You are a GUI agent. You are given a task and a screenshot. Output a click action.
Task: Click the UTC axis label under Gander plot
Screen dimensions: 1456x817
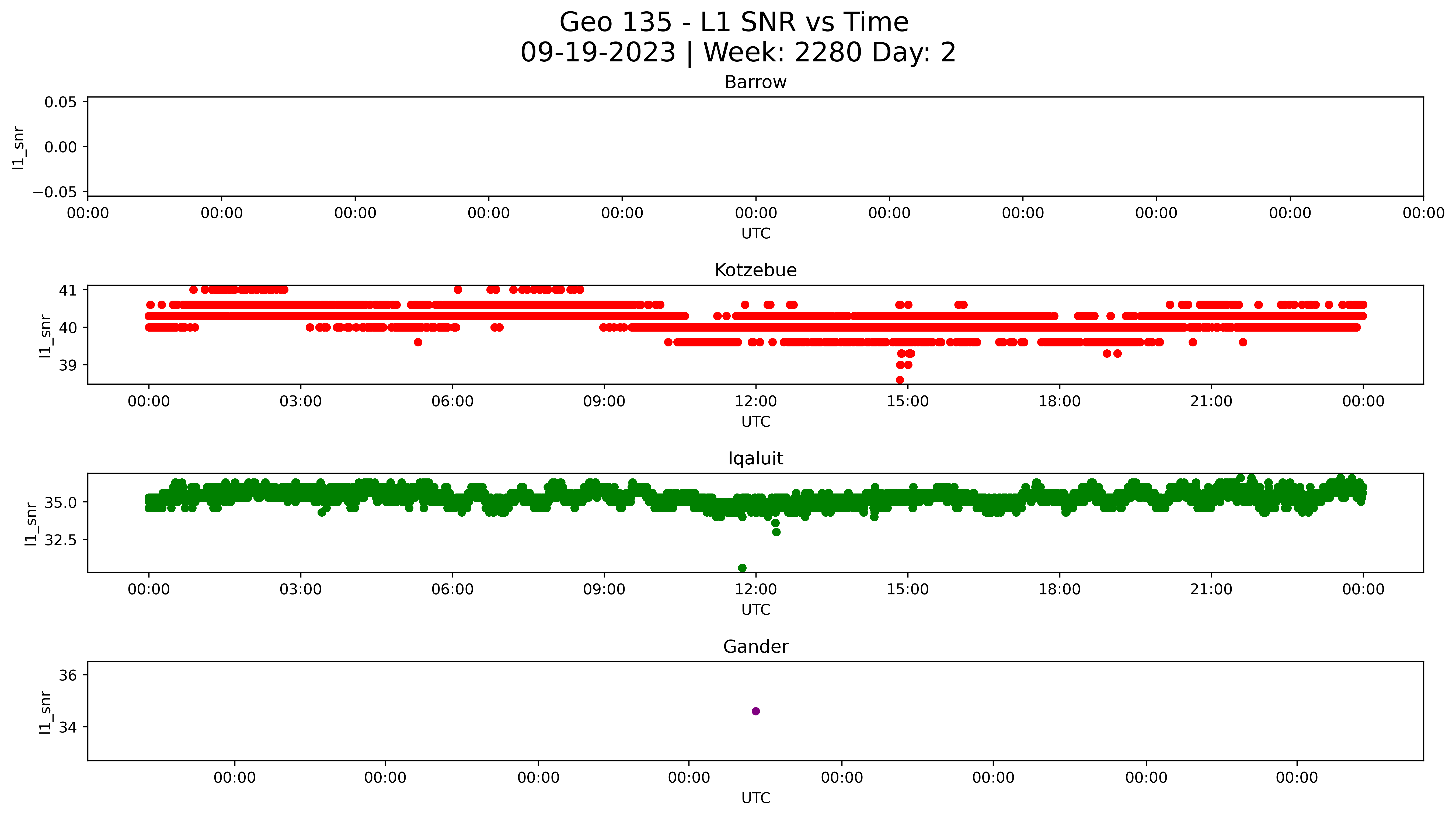coord(756,798)
